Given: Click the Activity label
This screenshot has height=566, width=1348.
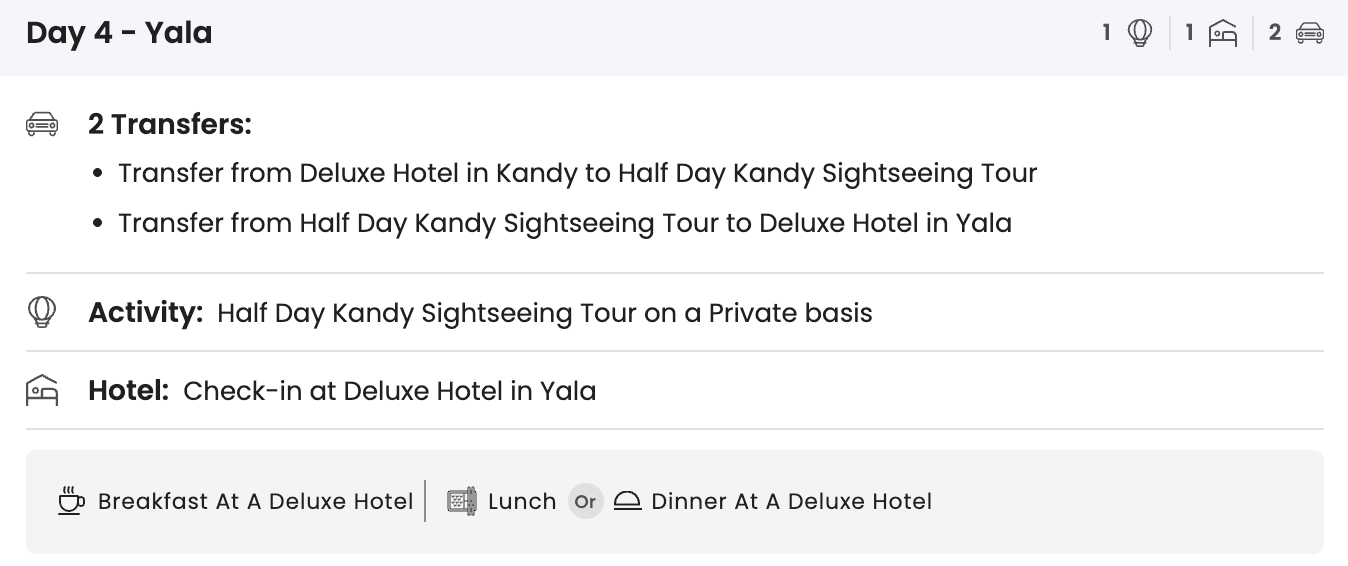Looking at the screenshot, I should (146, 312).
